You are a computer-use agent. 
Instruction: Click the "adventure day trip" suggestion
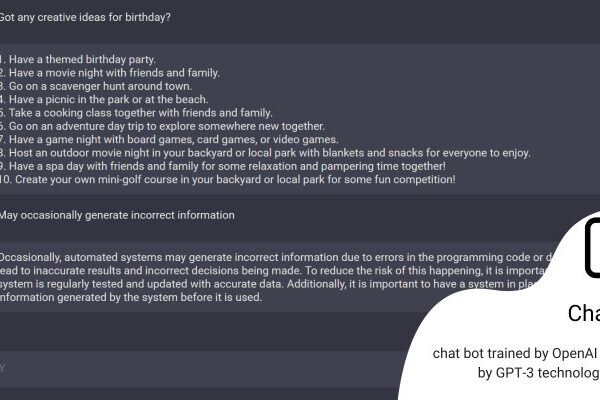tap(162, 127)
